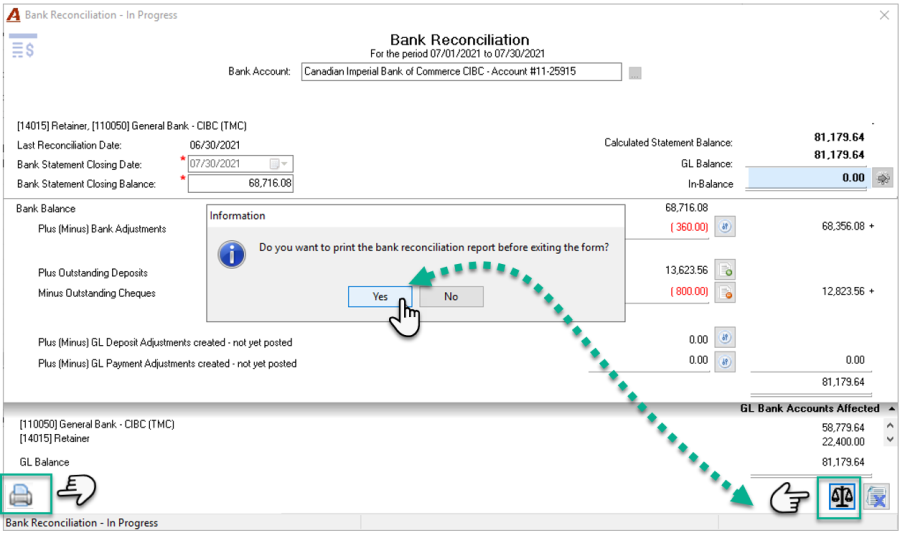
Task: Open Bank Adjustments detail icon
Action: pyautogui.click(x=725, y=227)
